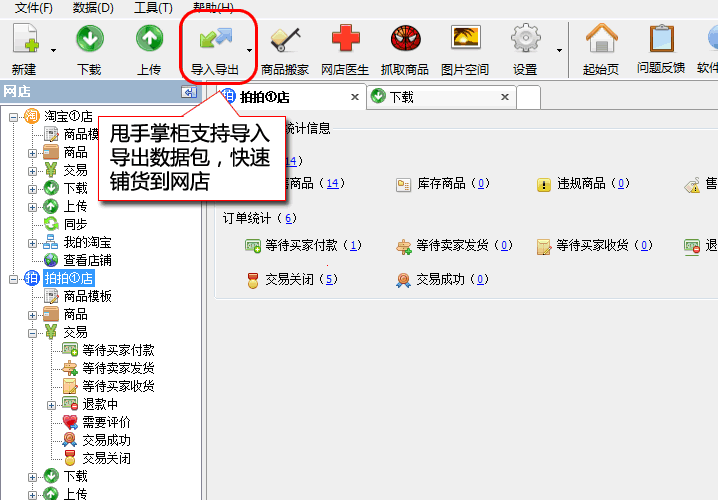Expand 商品 under 拍拍①店

coord(32,315)
